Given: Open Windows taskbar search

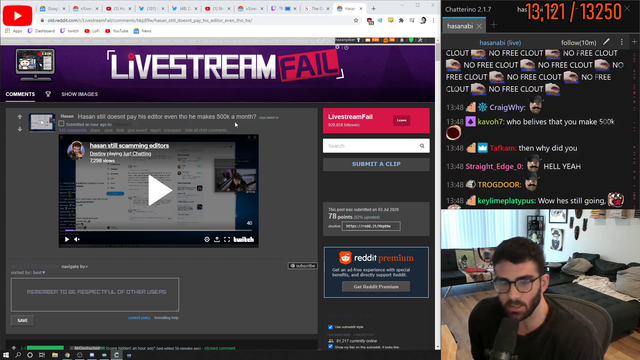Looking at the screenshot, I should (18, 355).
